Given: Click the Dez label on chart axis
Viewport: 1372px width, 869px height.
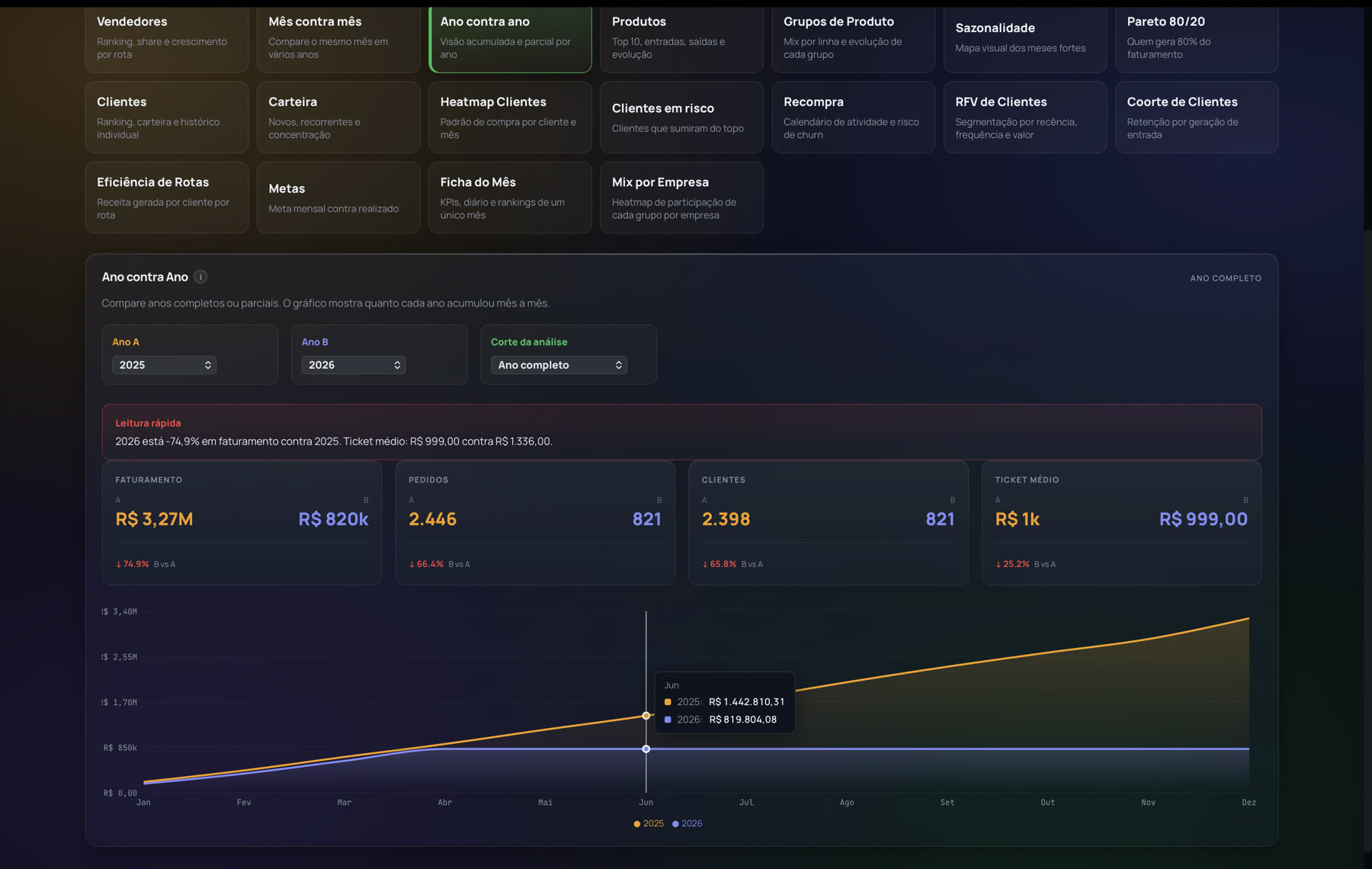Looking at the screenshot, I should point(1249,803).
